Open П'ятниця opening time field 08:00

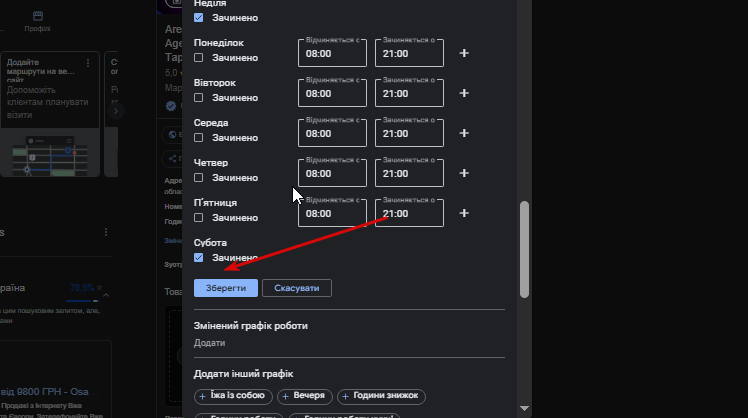pyautogui.click(x=332, y=213)
